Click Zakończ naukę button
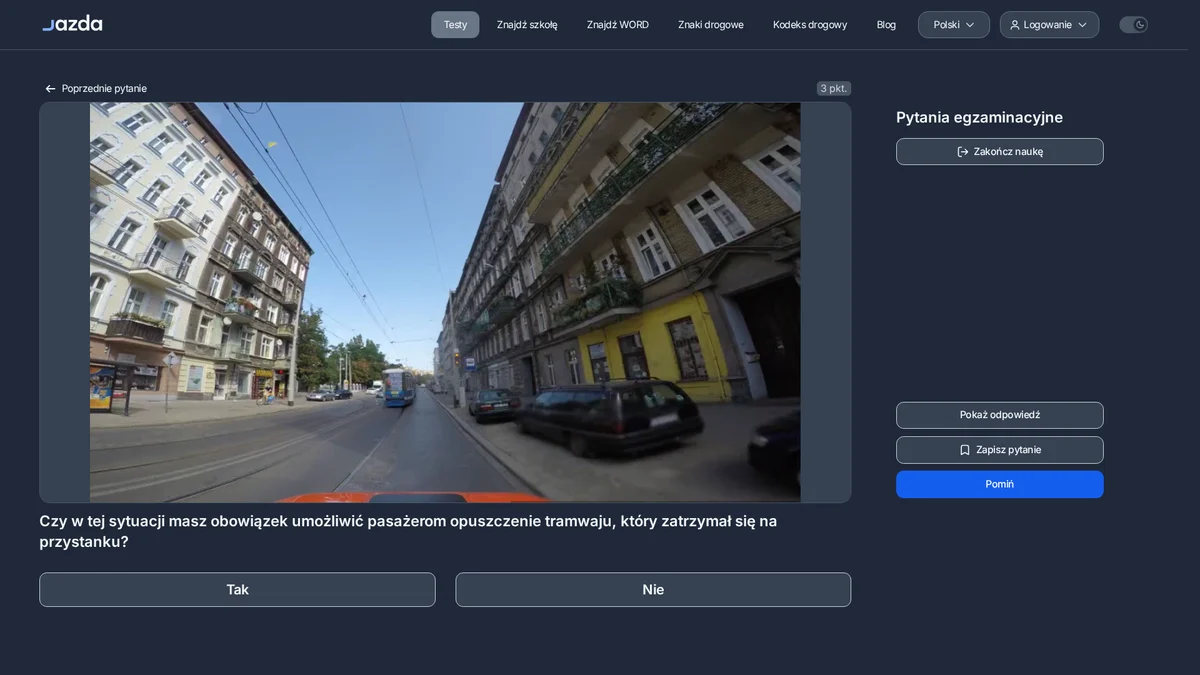 (x=1000, y=152)
